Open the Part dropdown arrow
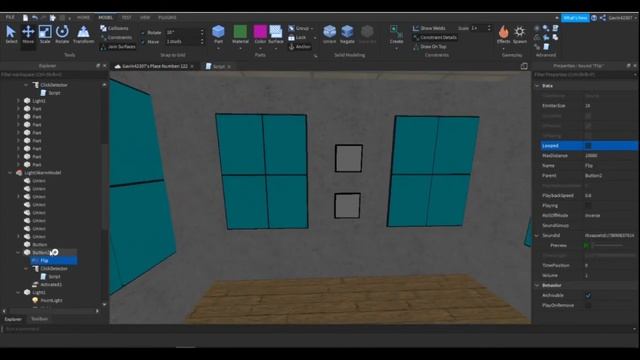 (218, 49)
